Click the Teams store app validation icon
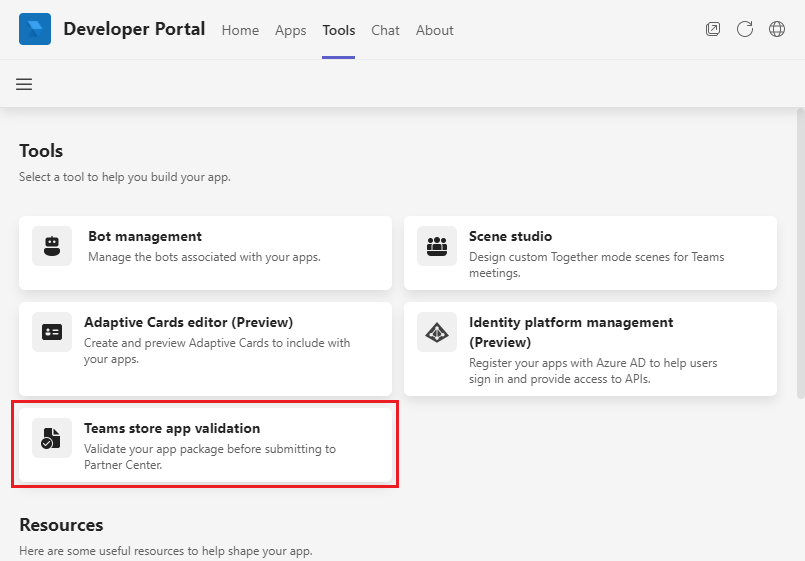 (x=52, y=438)
